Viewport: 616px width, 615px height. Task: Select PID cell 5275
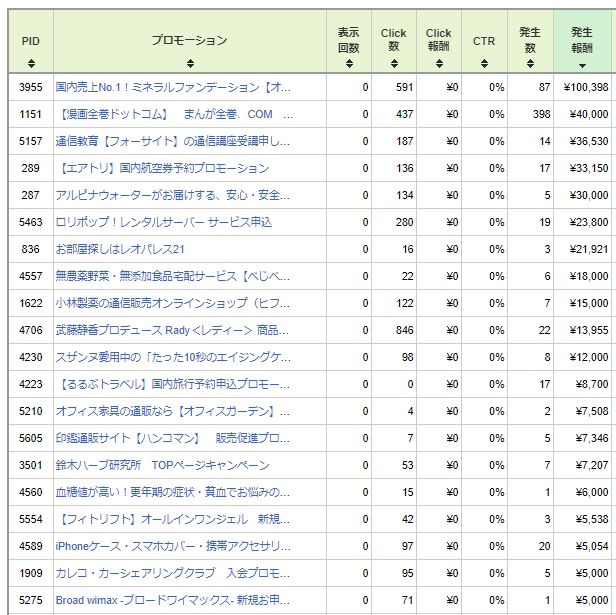click(x=31, y=600)
